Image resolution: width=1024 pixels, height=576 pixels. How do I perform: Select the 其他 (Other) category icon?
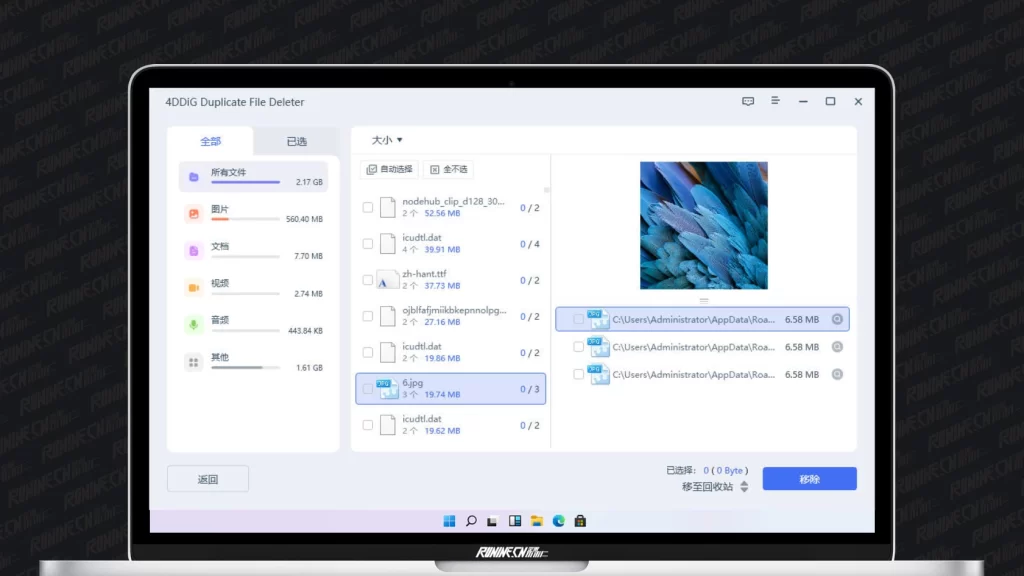(193, 362)
